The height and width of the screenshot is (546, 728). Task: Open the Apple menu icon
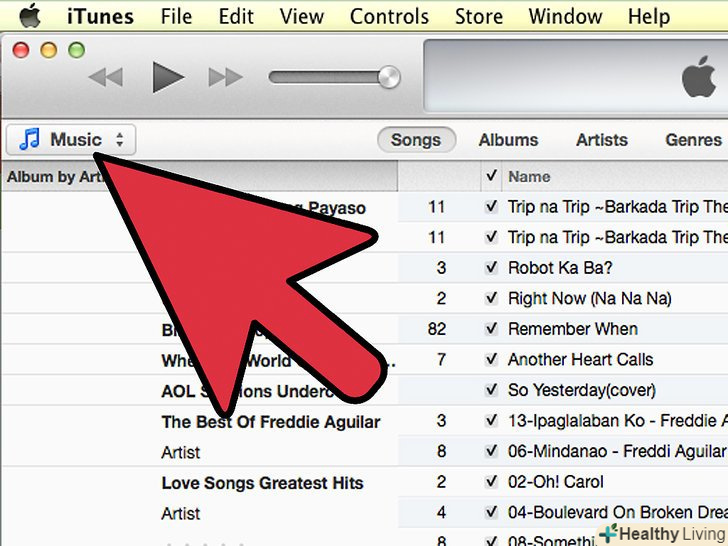point(30,16)
